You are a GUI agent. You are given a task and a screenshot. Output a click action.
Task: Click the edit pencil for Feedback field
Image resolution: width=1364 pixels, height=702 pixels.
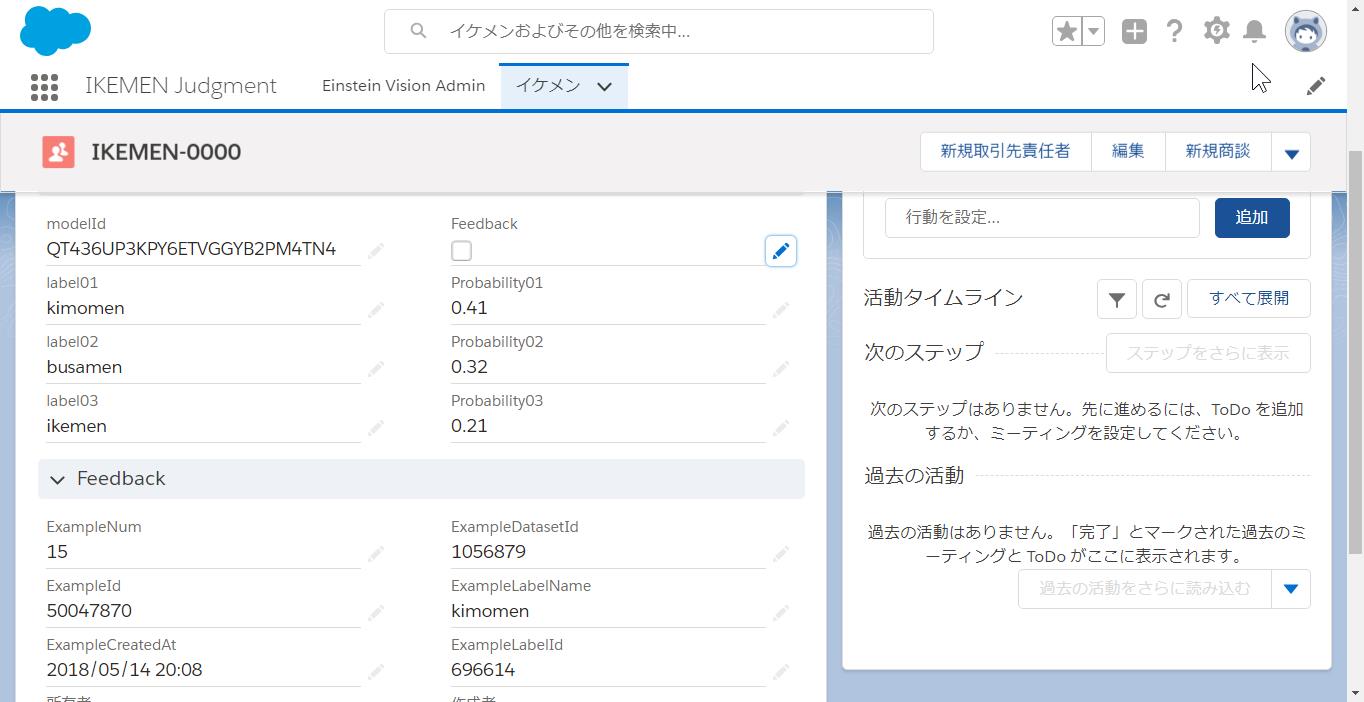(781, 250)
